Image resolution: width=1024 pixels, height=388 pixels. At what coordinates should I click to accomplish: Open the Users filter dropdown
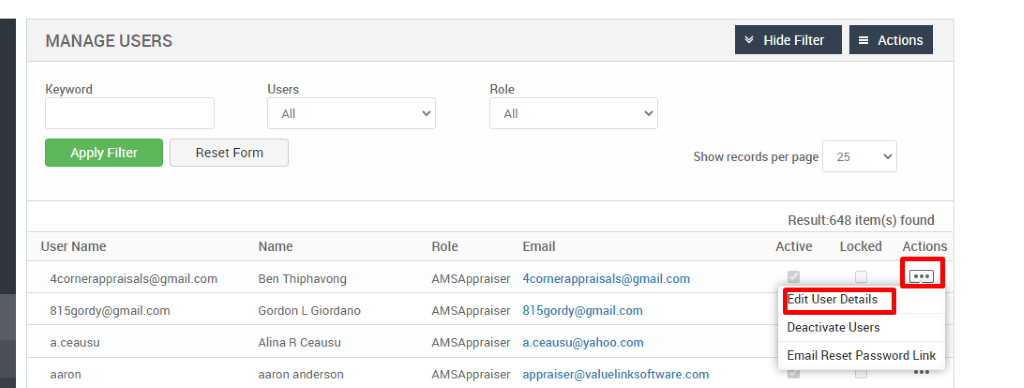click(x=351, y=113)
